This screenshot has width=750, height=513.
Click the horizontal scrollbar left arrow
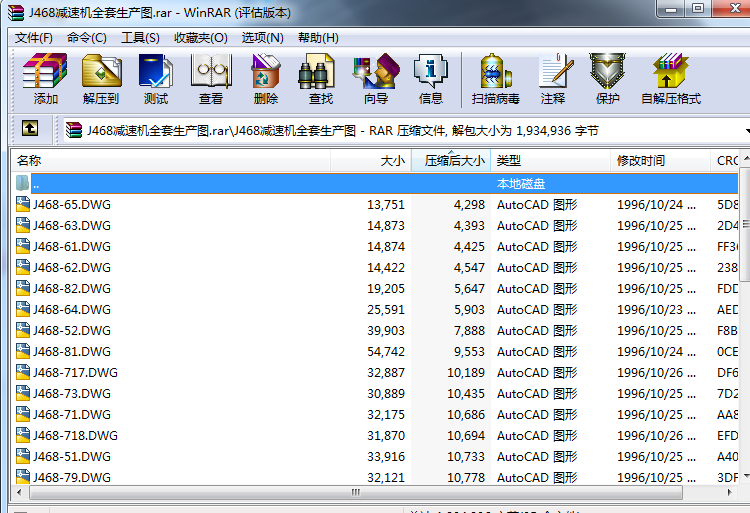(x=19, y=492)
